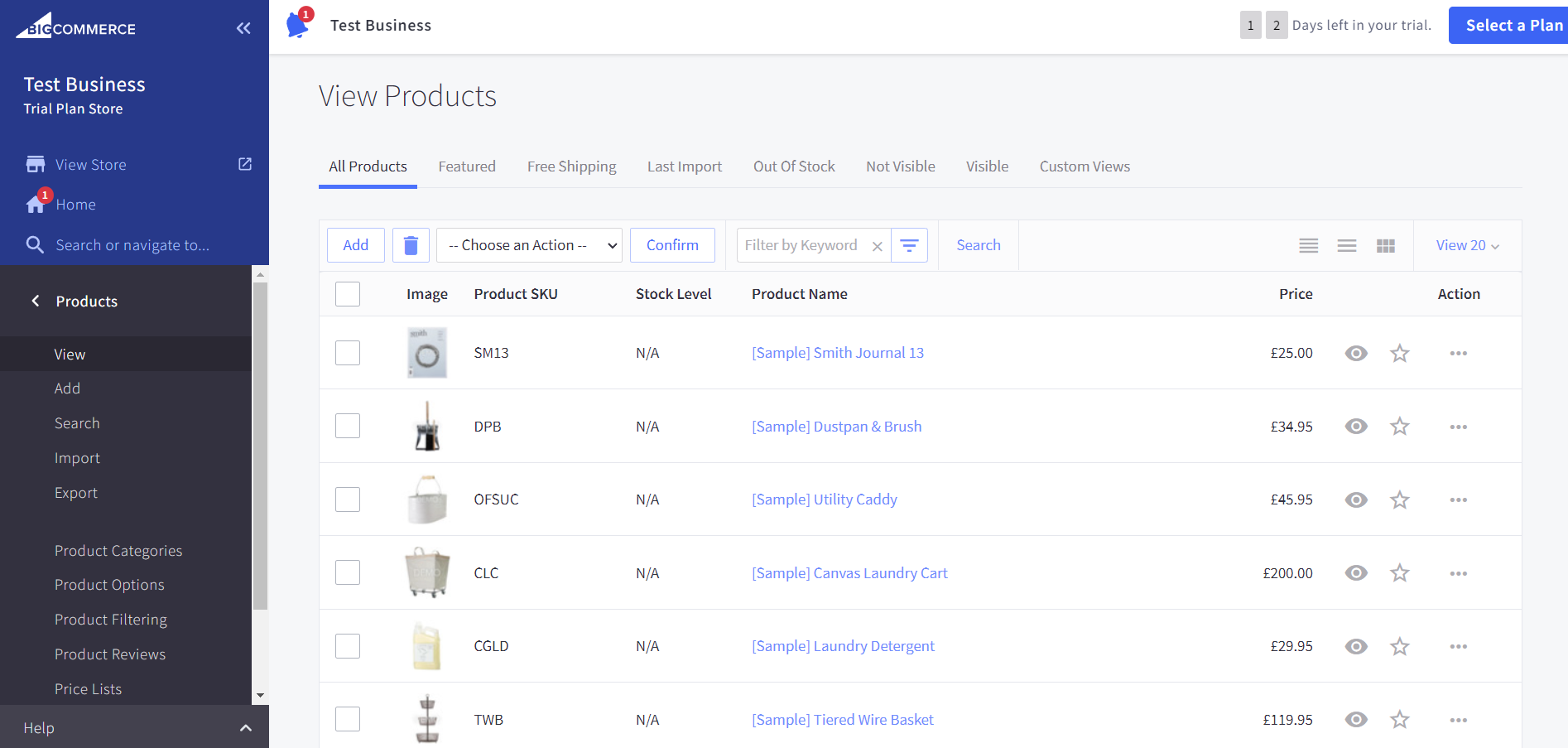
Task: Open advanced filter options icon
Action: point(909,244)
